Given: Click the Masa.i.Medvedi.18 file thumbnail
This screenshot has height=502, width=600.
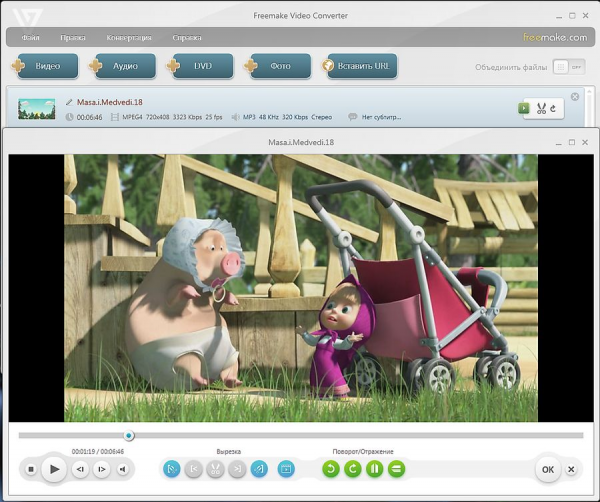Looking at the screenshot, I should [x=37, y=109].
